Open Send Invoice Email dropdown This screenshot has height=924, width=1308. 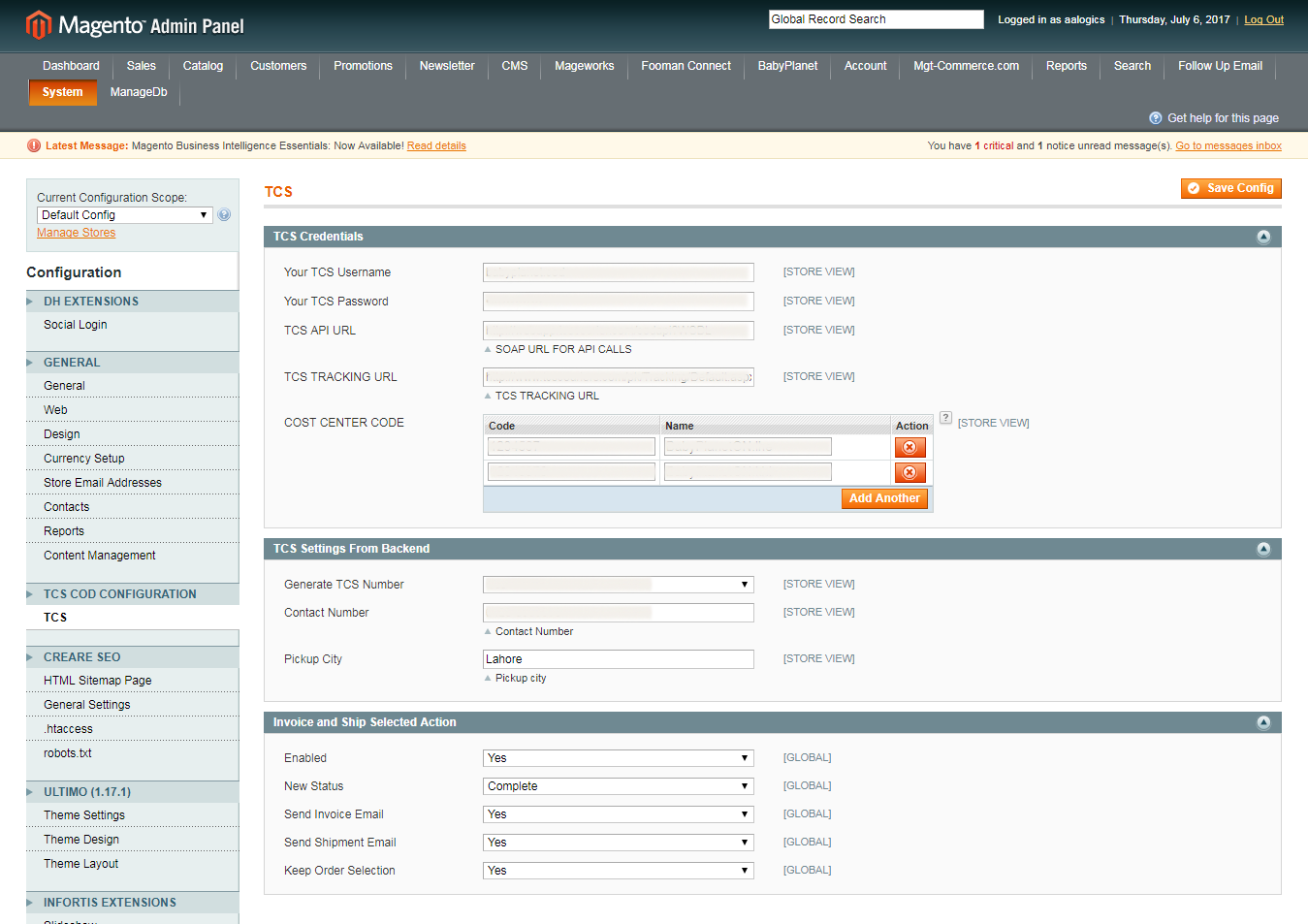[x=619, y=814]
